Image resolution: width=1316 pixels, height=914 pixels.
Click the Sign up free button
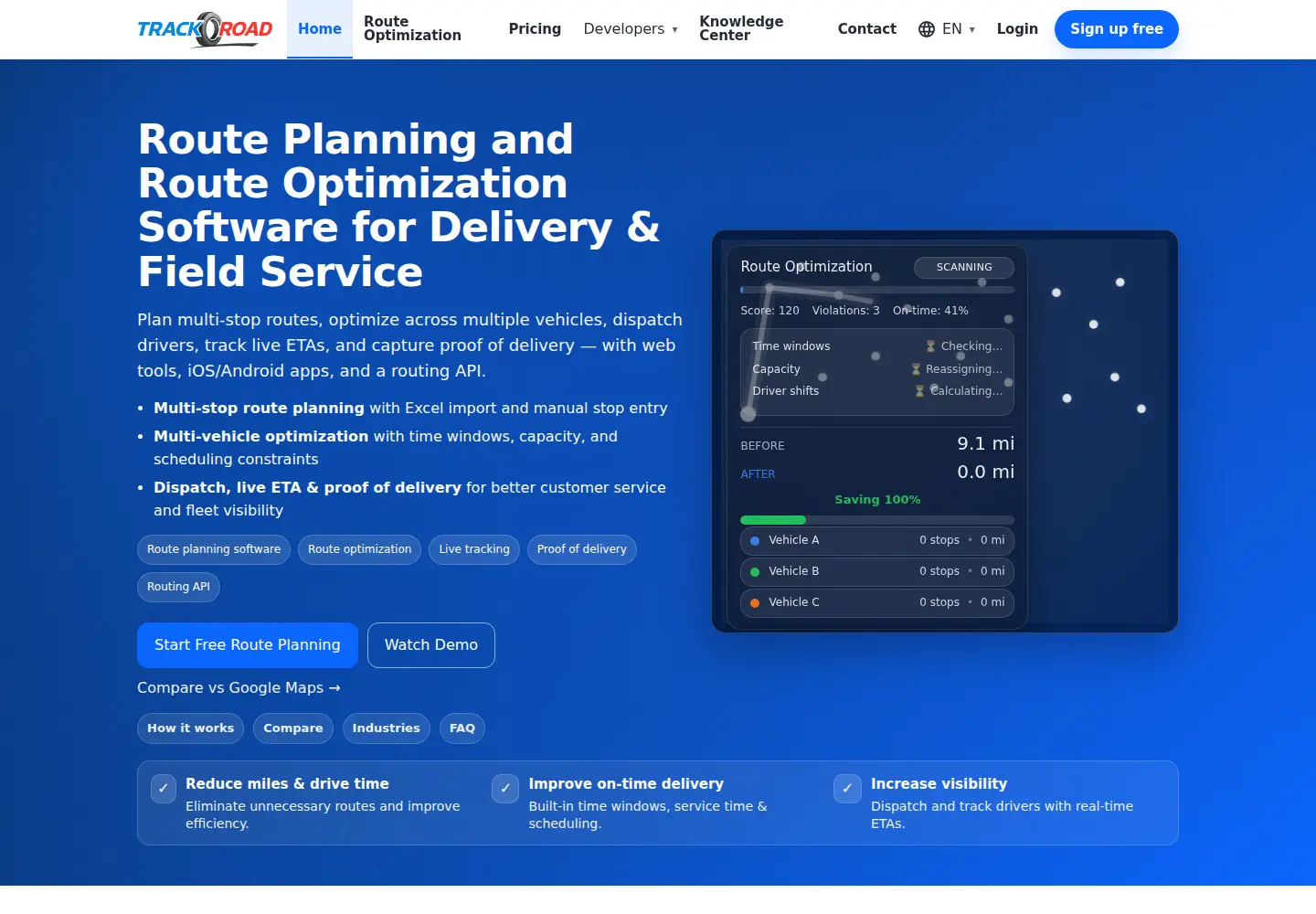(x=1117, y=29)
